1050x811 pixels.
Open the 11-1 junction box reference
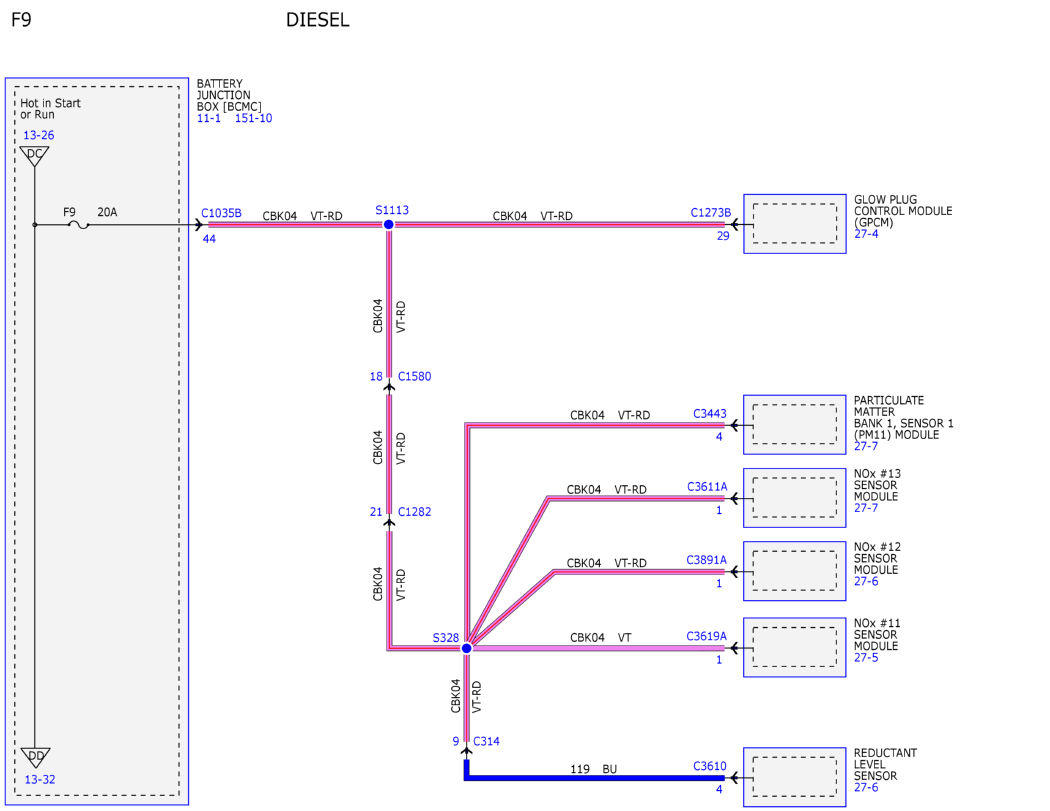pos(209,119)
